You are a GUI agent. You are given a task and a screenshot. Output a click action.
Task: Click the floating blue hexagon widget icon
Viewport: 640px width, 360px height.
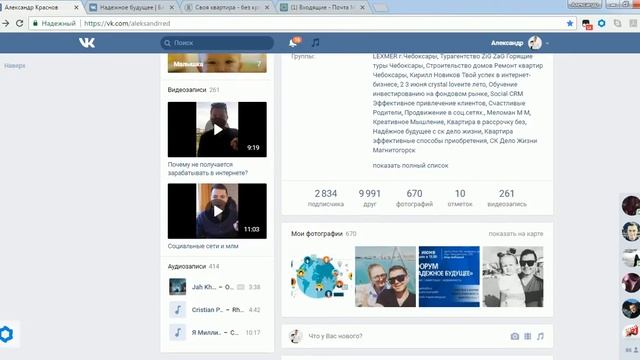[x=7, y=334]
